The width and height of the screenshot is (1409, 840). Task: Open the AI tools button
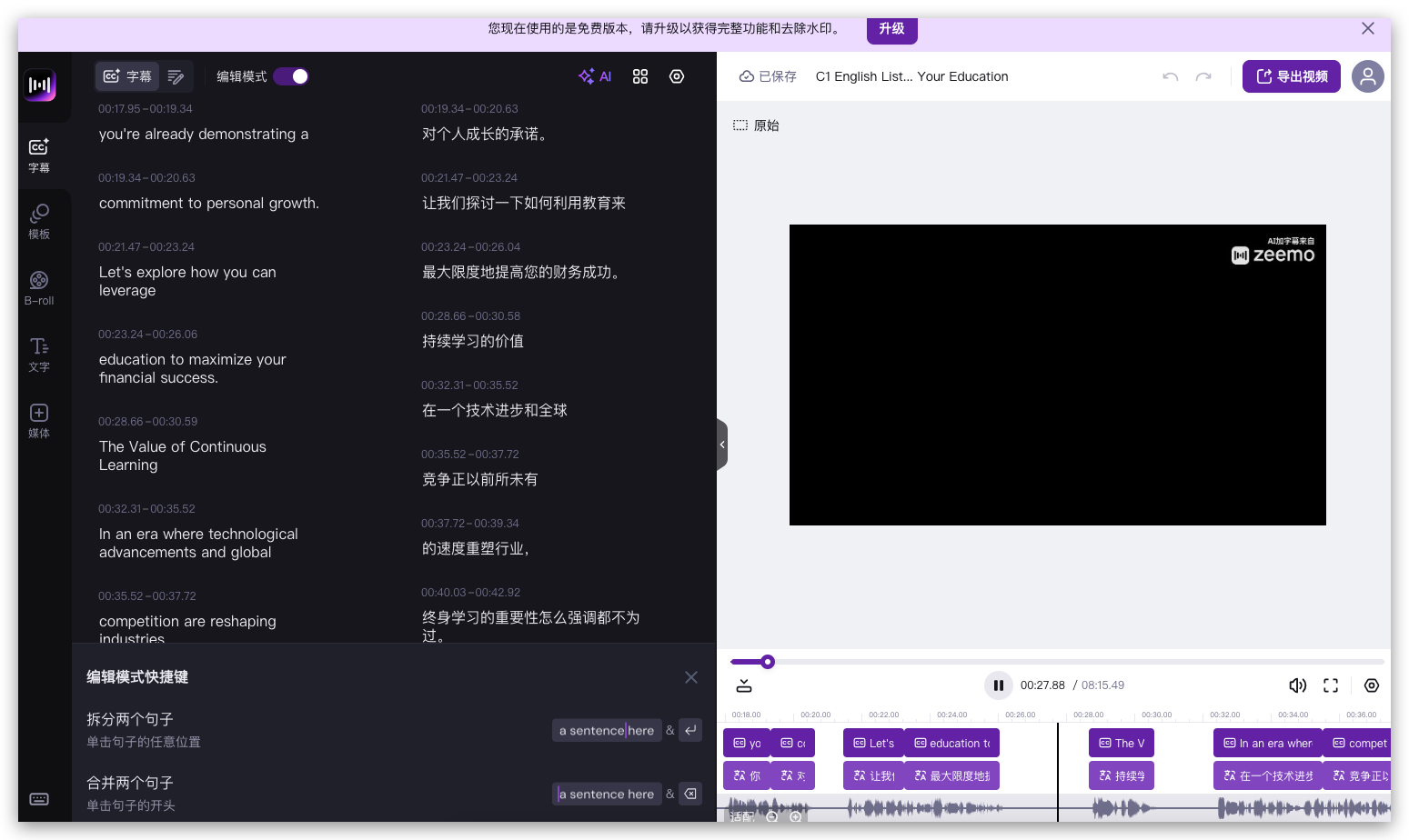point(595,76)
